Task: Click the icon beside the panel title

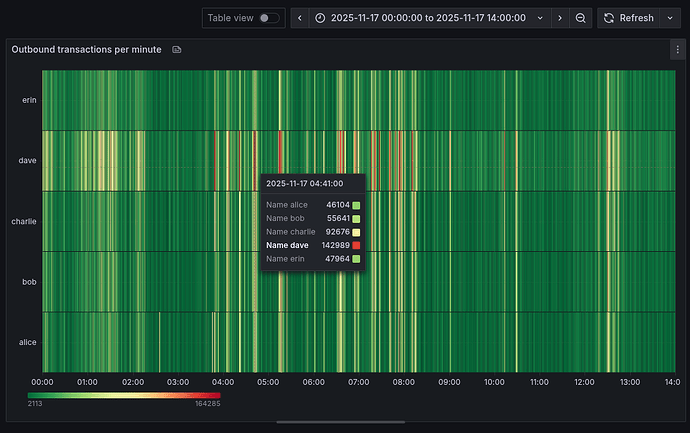Action: pos(177,49)
